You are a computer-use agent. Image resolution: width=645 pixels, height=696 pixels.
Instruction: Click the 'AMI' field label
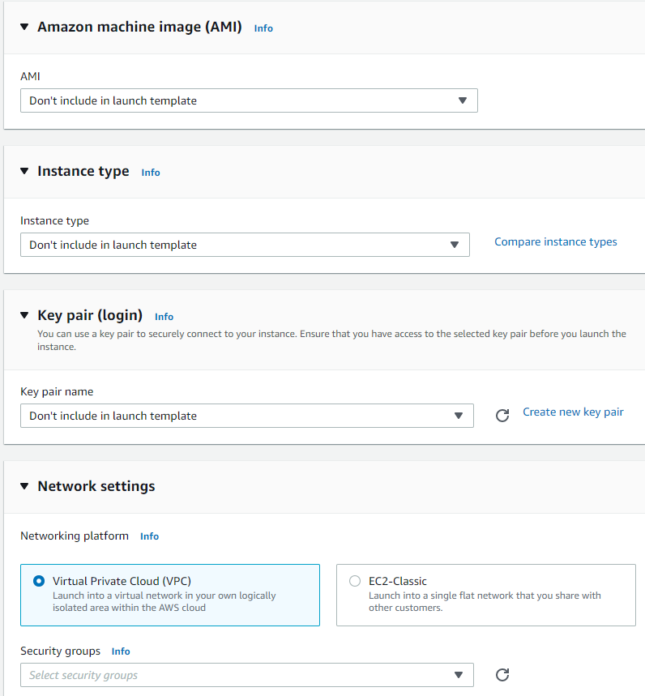point(30,76)
